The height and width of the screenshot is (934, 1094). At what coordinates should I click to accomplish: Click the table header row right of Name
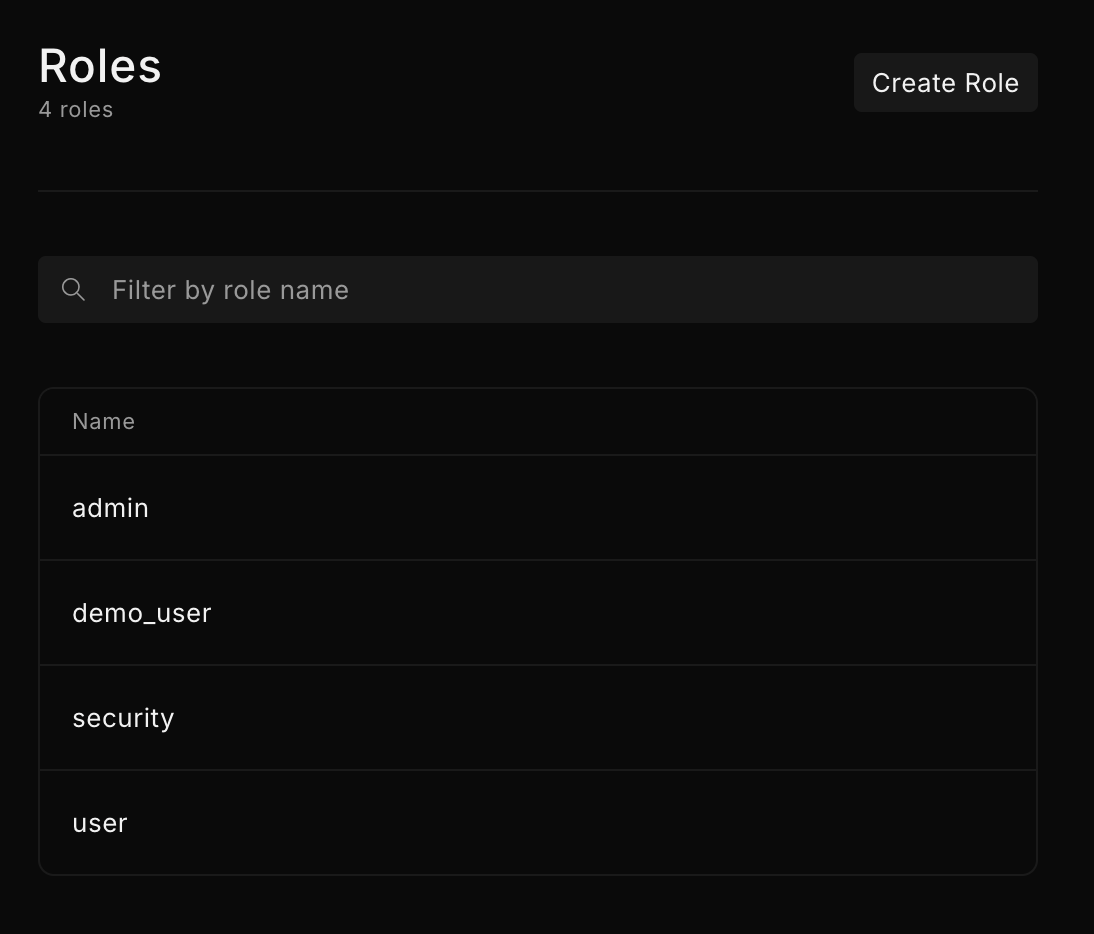click(x=600, y=422)
